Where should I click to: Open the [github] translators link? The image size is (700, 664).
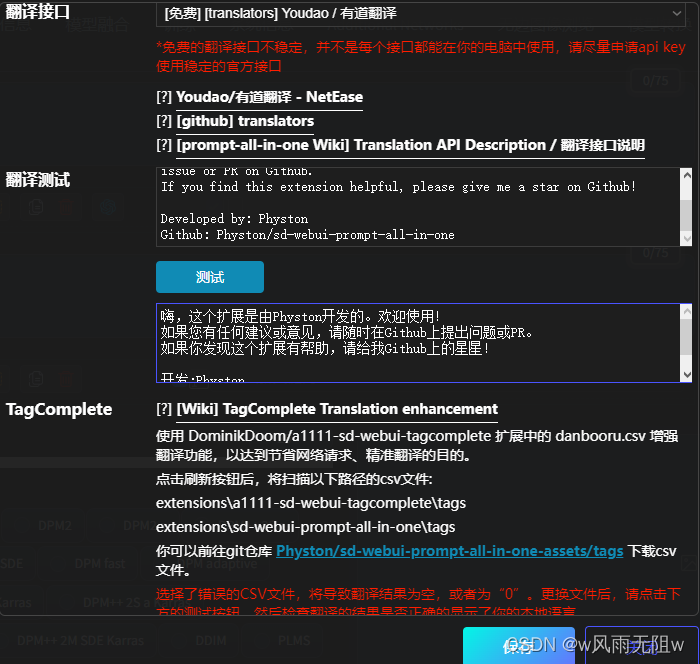coord(245,121)
